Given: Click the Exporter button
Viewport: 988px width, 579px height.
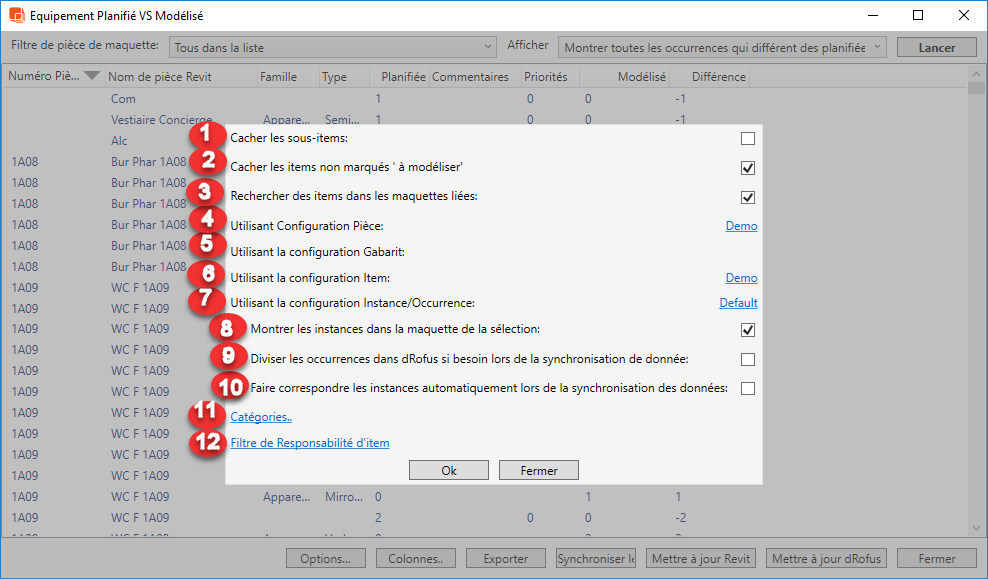Looking at the screenshot, I should coord(506,559).
